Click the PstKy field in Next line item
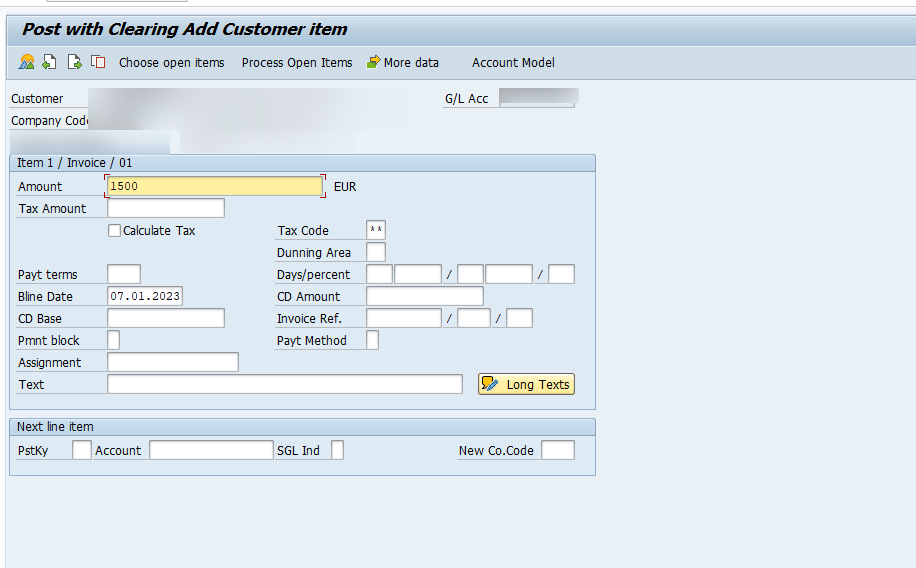 82,450
